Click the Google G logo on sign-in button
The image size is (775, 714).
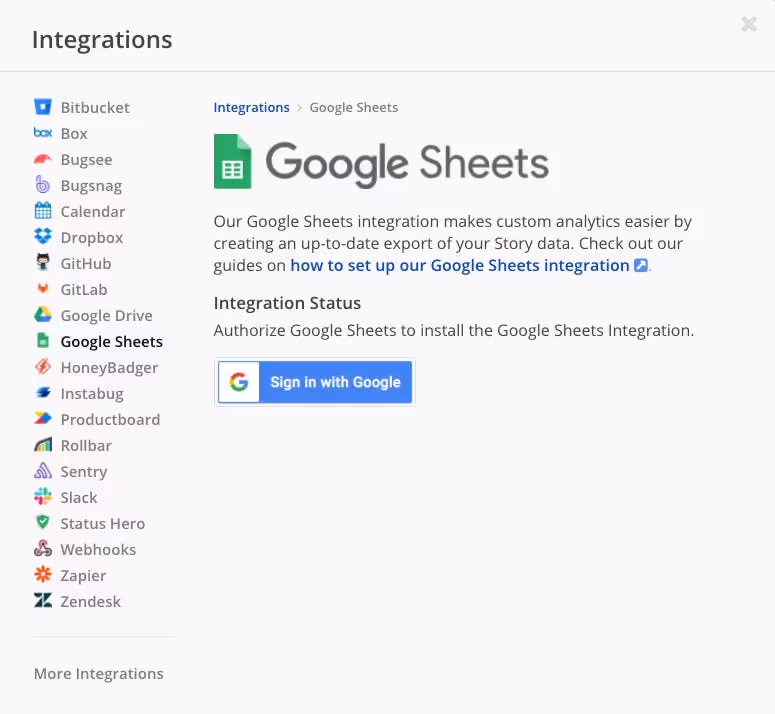coord(239,382)
